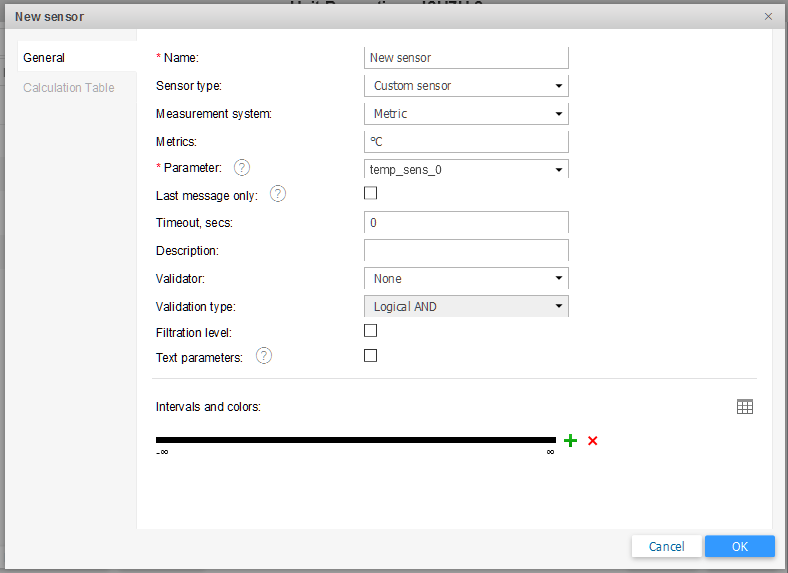Open the Calculation Table tab

[x=69, y=88]
